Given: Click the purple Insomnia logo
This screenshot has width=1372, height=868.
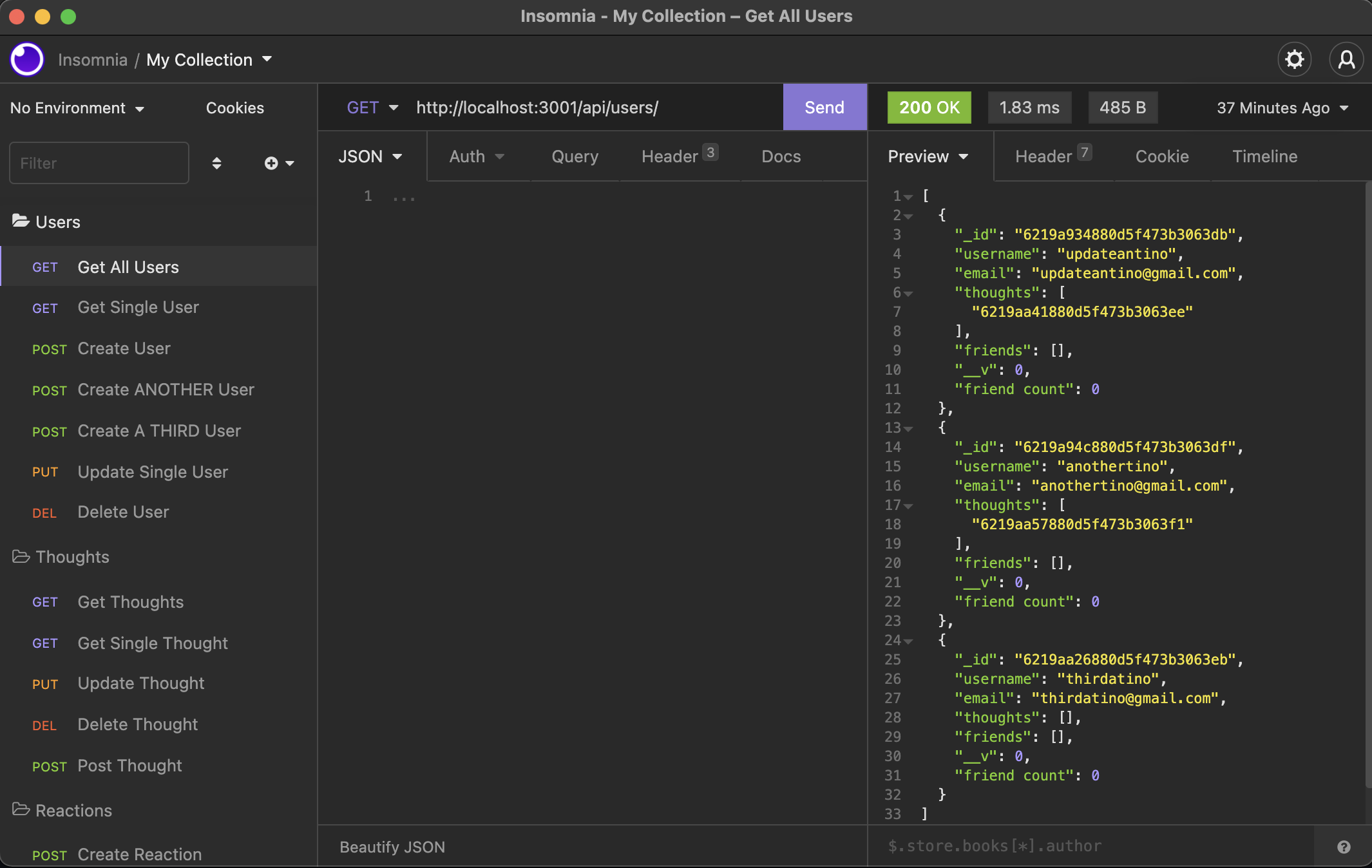Looking at the screenshot, I should [x=26, y=59].
